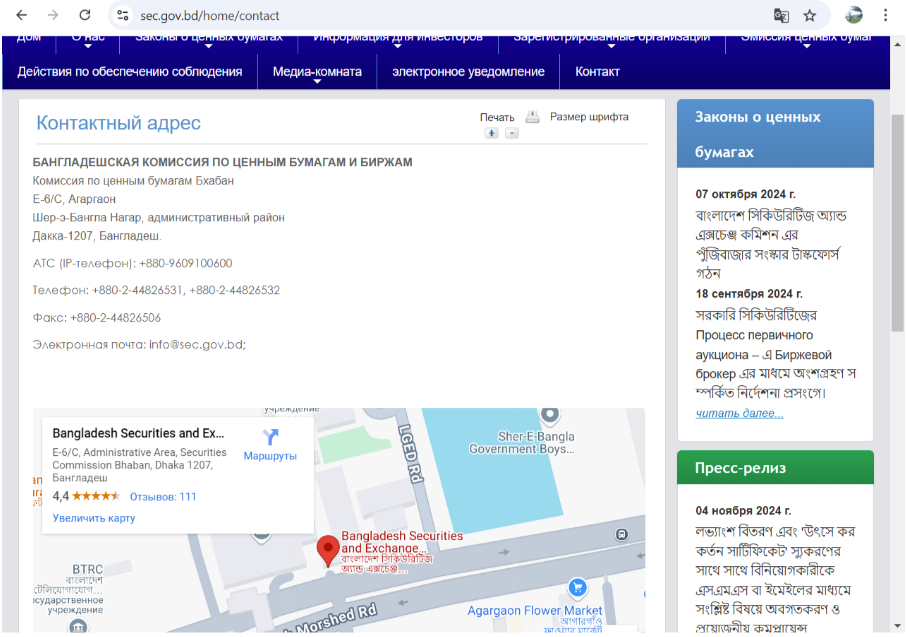The image size is (906, 637).
Task: Decrease font size with the minus button
Action: click(x=511, y=134)
